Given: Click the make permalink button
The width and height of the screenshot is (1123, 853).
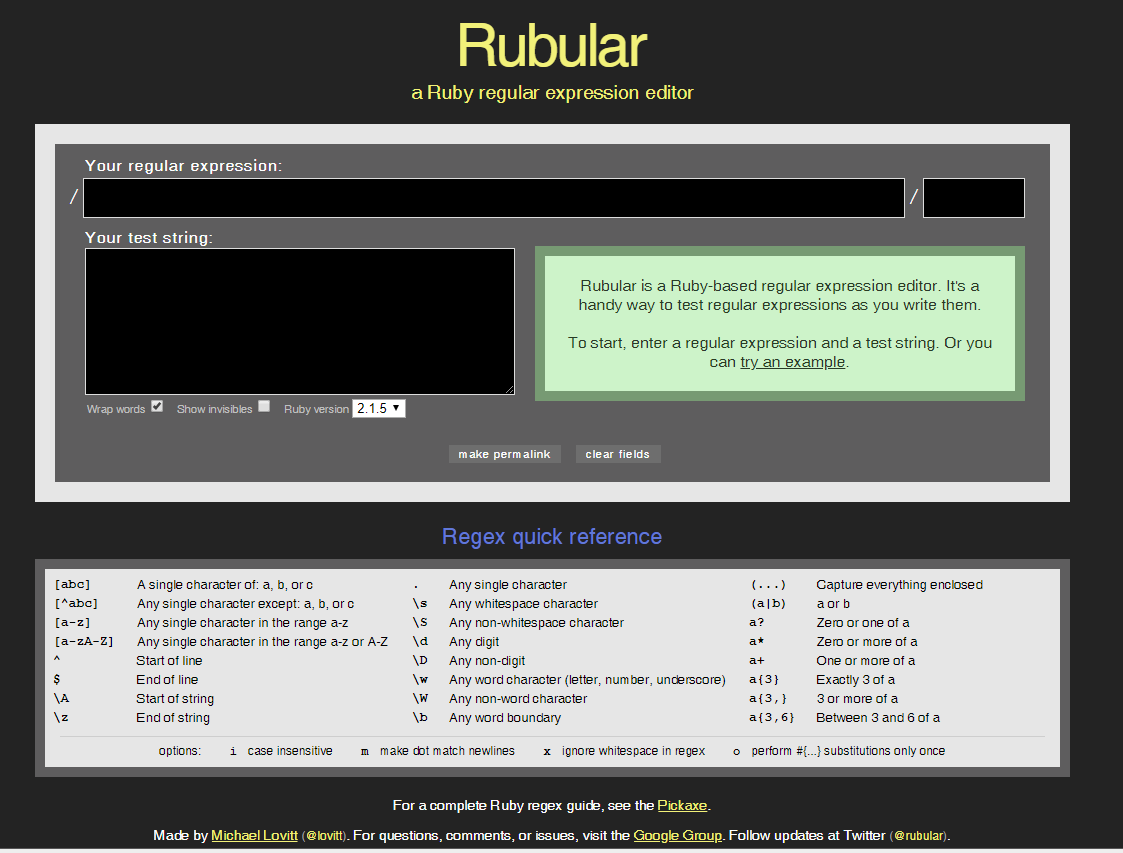Looking at the screenshot, I should [504, 454].
